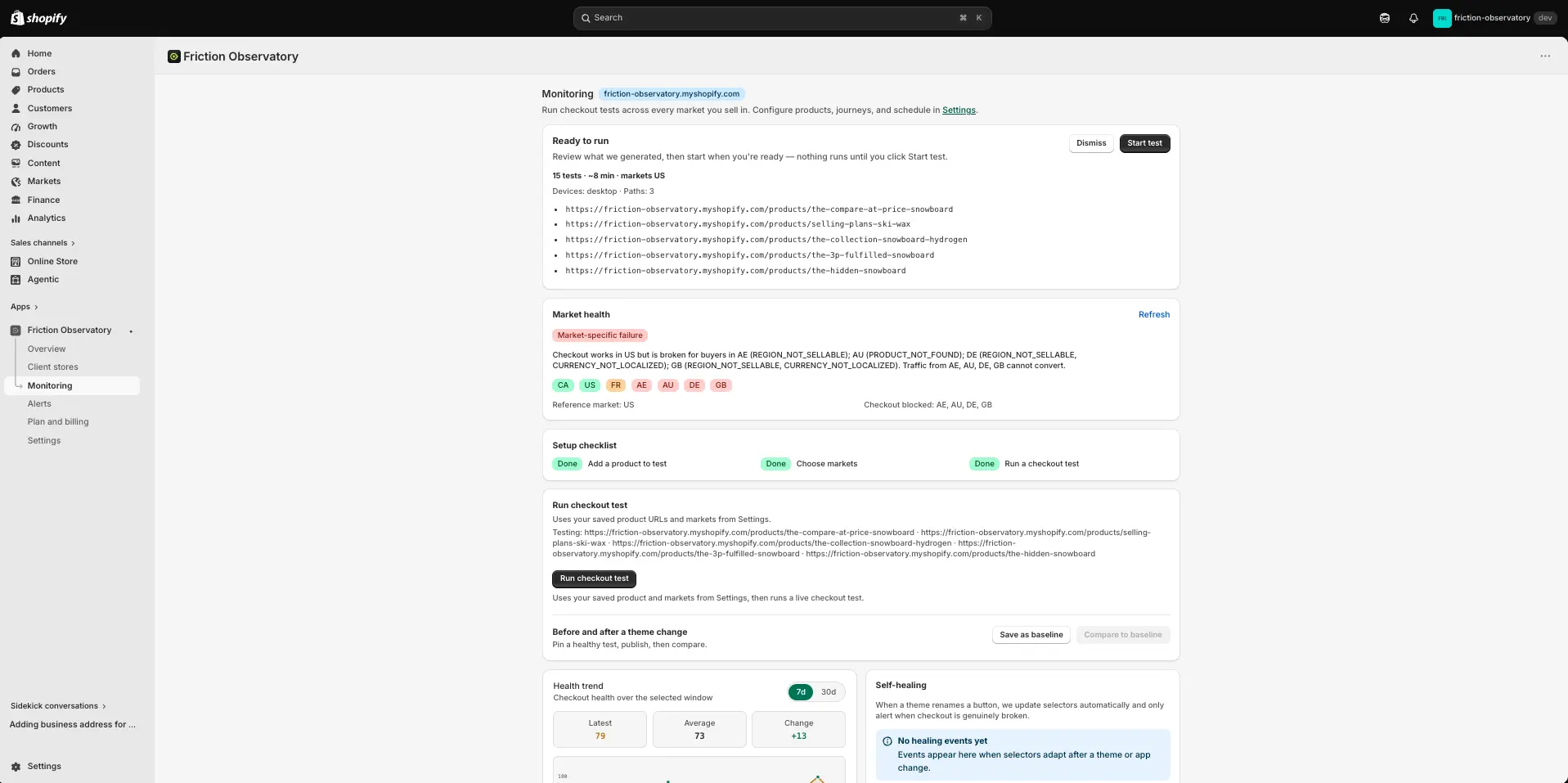Open 'Adding business address for ...' conversation

73,725
